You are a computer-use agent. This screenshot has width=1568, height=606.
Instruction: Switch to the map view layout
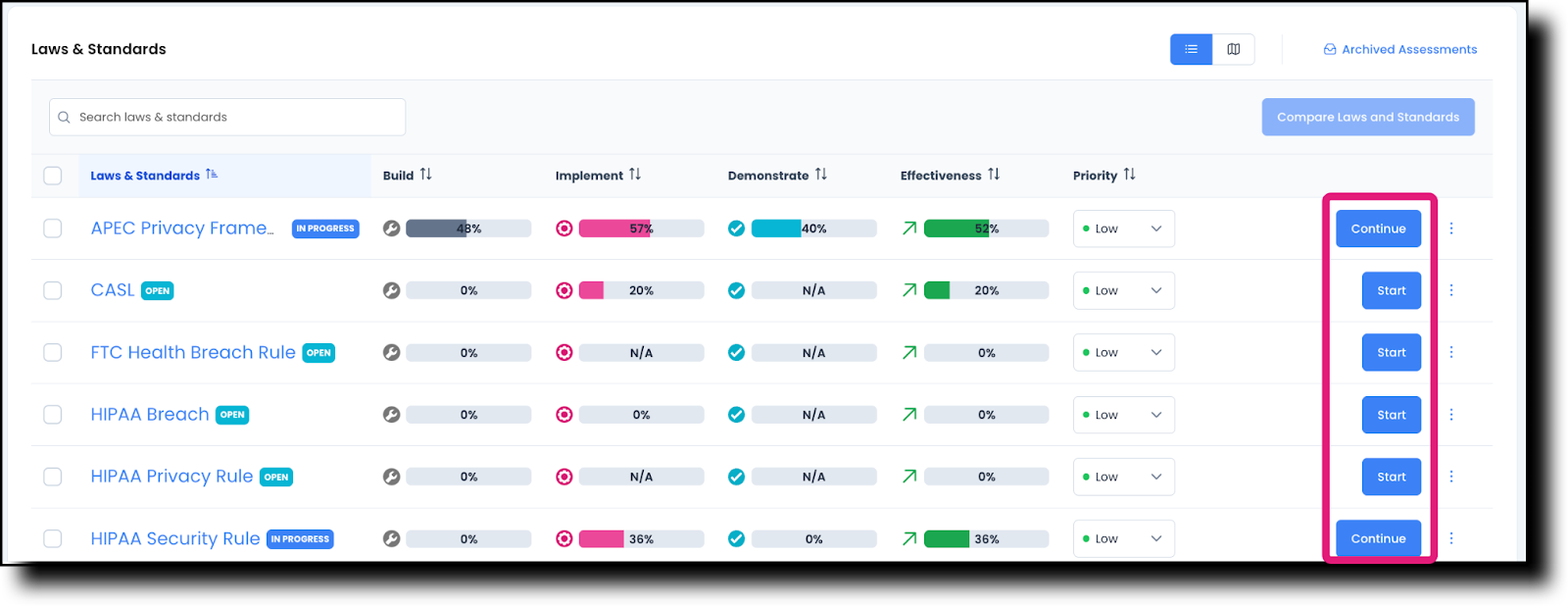pyautogui.click(x=1234, y=49)
